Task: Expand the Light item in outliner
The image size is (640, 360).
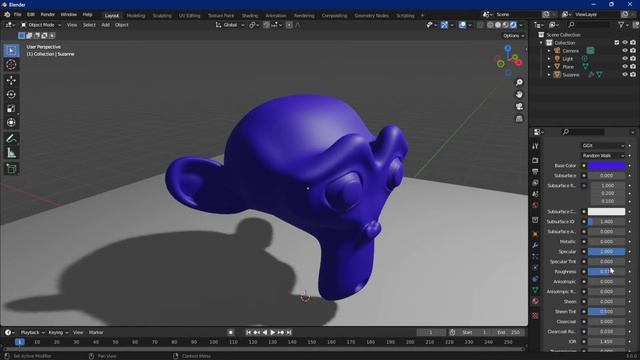Action: [x=549, y=59]
